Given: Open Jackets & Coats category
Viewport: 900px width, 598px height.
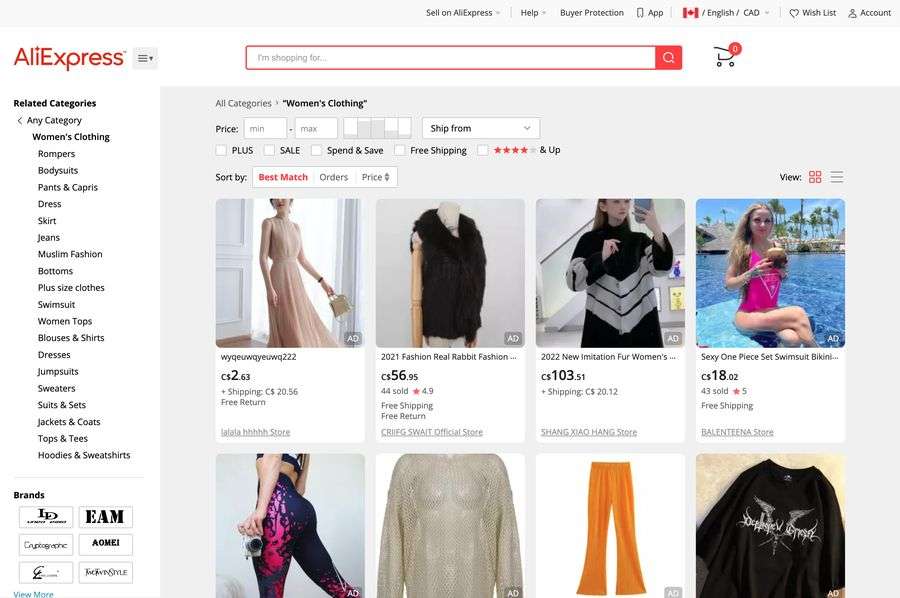Looking at the screenshot, I should coord(69,422).
